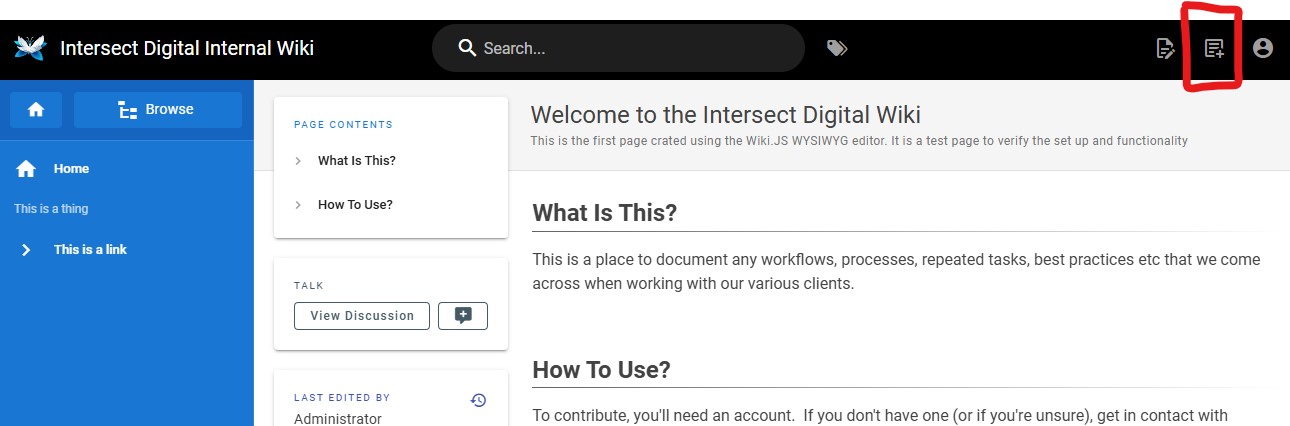Click the View Discussion button

coord(362,316)
